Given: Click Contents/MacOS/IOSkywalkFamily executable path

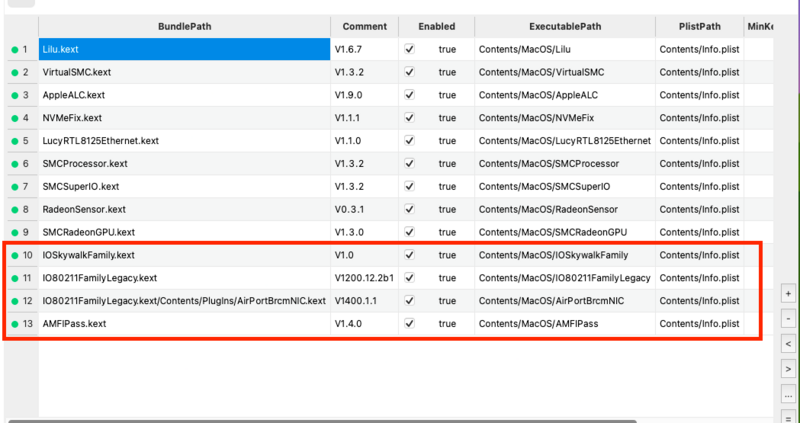Looking at the screenshot, I should pos(565,255).
